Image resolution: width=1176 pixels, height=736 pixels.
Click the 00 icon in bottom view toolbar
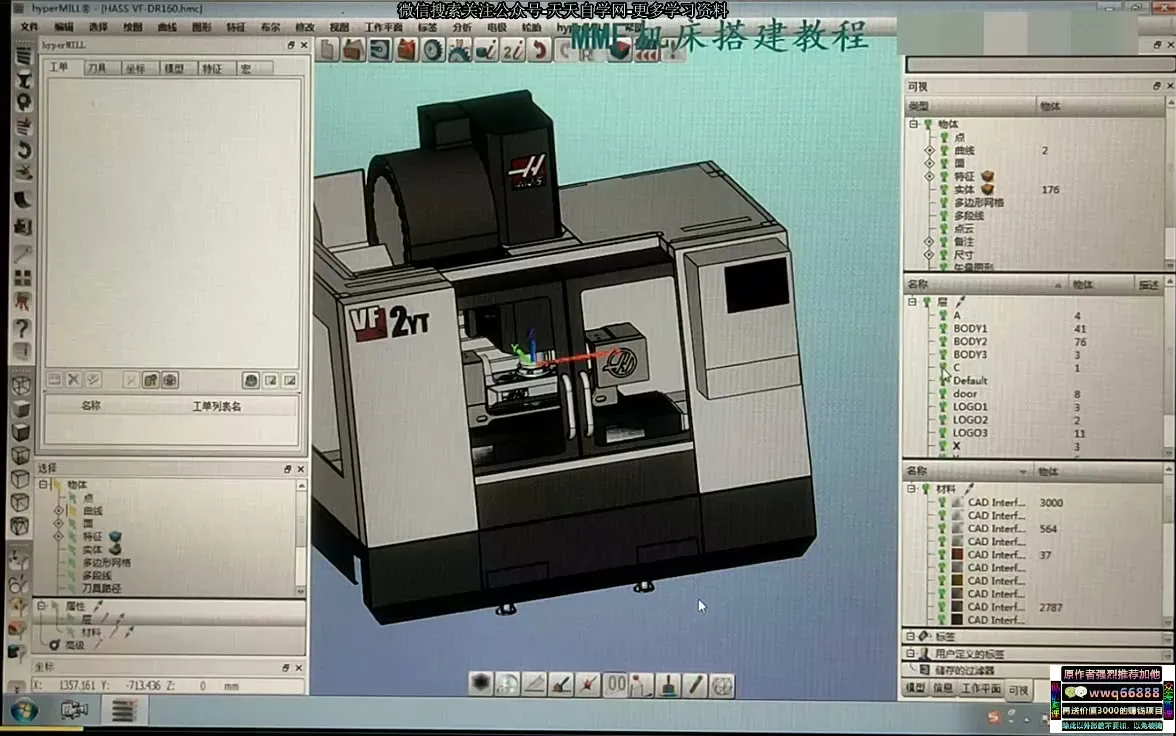(616, 684)
